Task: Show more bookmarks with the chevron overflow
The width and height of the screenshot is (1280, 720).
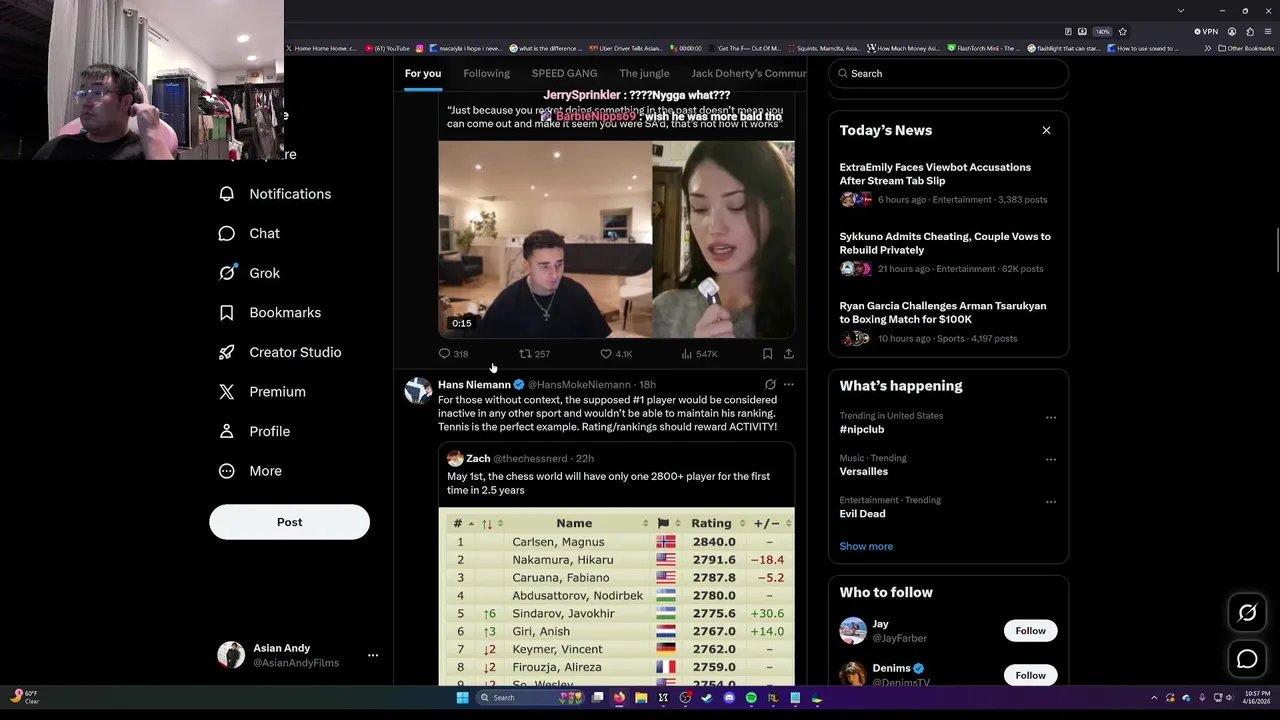Action: coord(1207,48)
